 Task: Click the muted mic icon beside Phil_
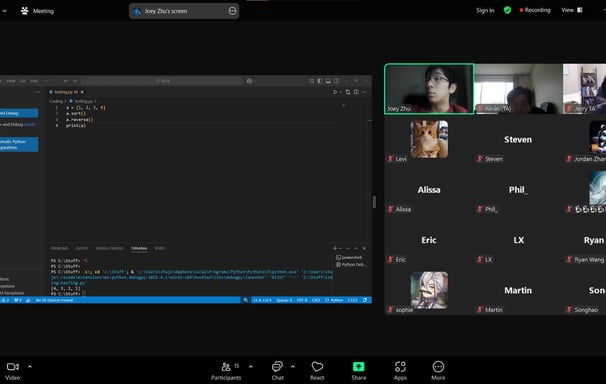[x=480, y=209]
